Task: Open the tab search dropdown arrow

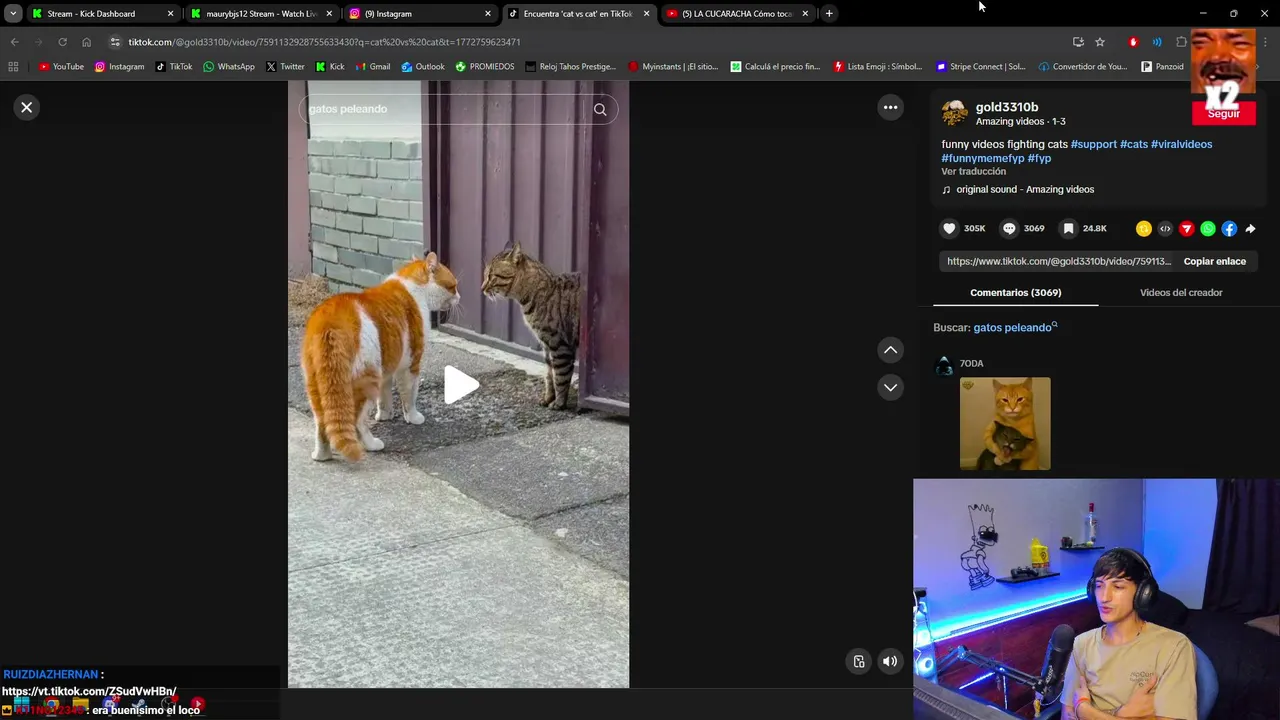Action: point(12,13)
